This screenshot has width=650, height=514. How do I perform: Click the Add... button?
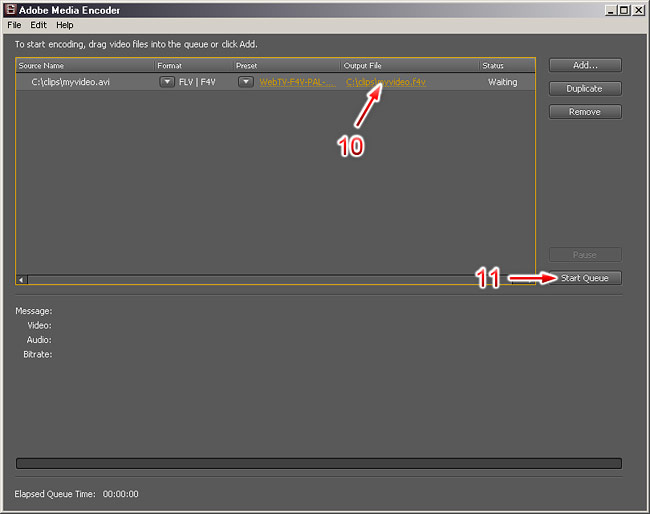tap(585, 65)
